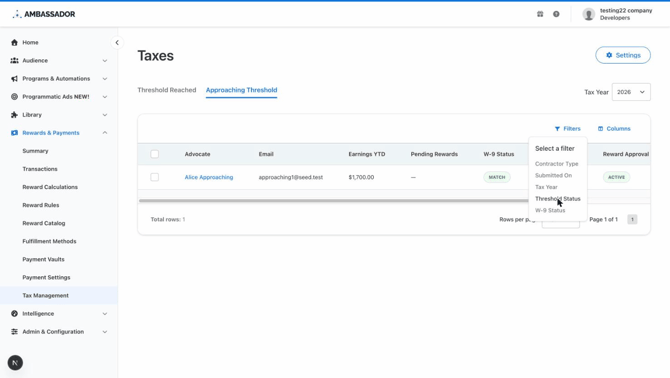Viewport: 670px width, 378px height.
Task: Click the Total rows: 1 text
Action: click(x=168, y=220)
